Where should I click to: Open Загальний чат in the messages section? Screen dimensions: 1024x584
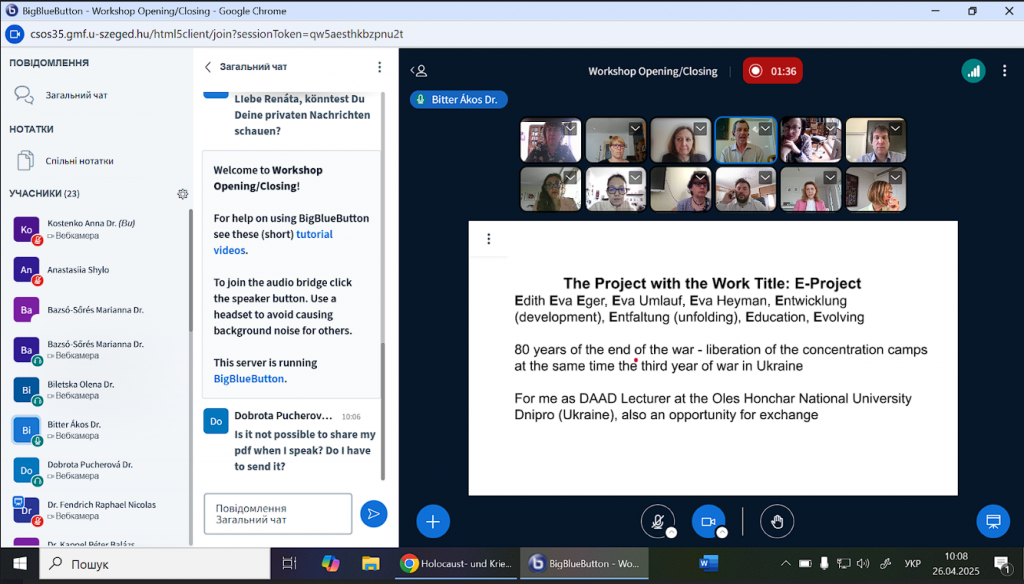76,95
